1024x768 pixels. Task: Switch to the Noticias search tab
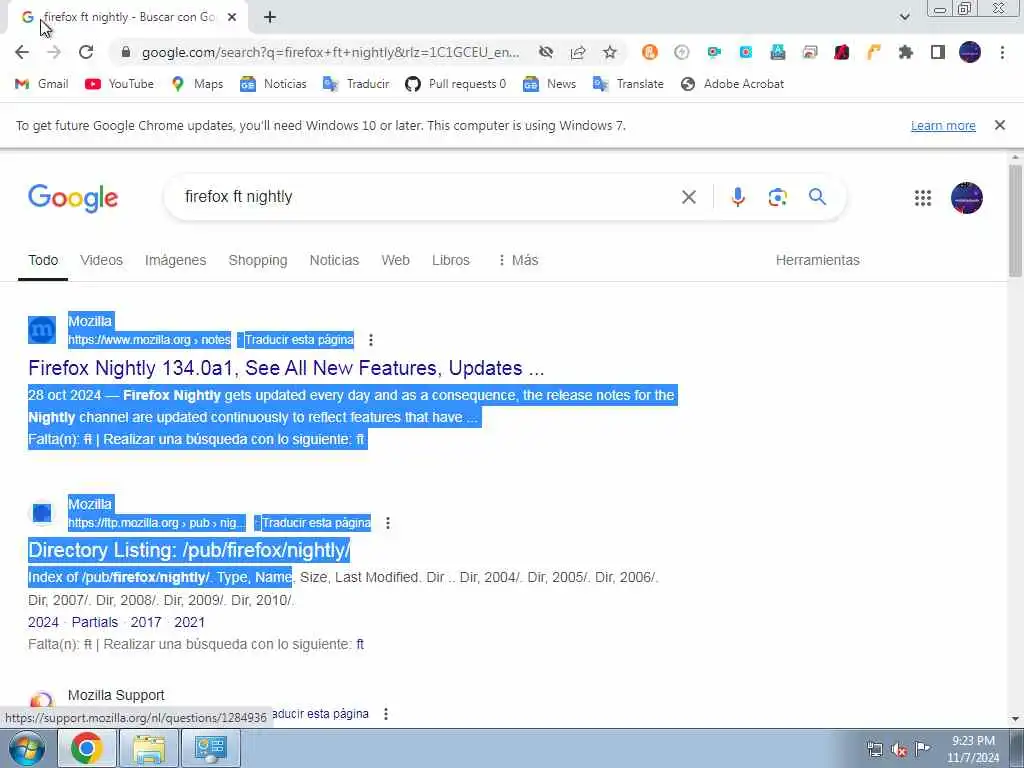click(334, 260)
